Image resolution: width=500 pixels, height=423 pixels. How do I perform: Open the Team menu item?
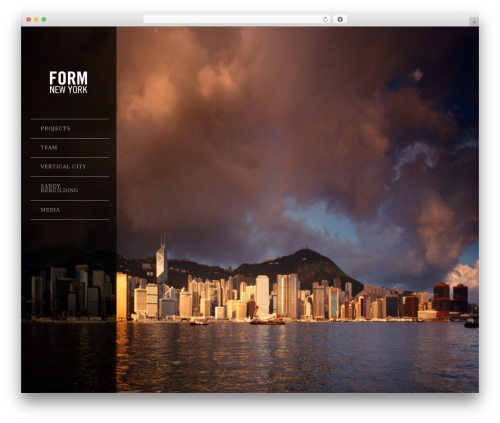click(x=49, y=147)
